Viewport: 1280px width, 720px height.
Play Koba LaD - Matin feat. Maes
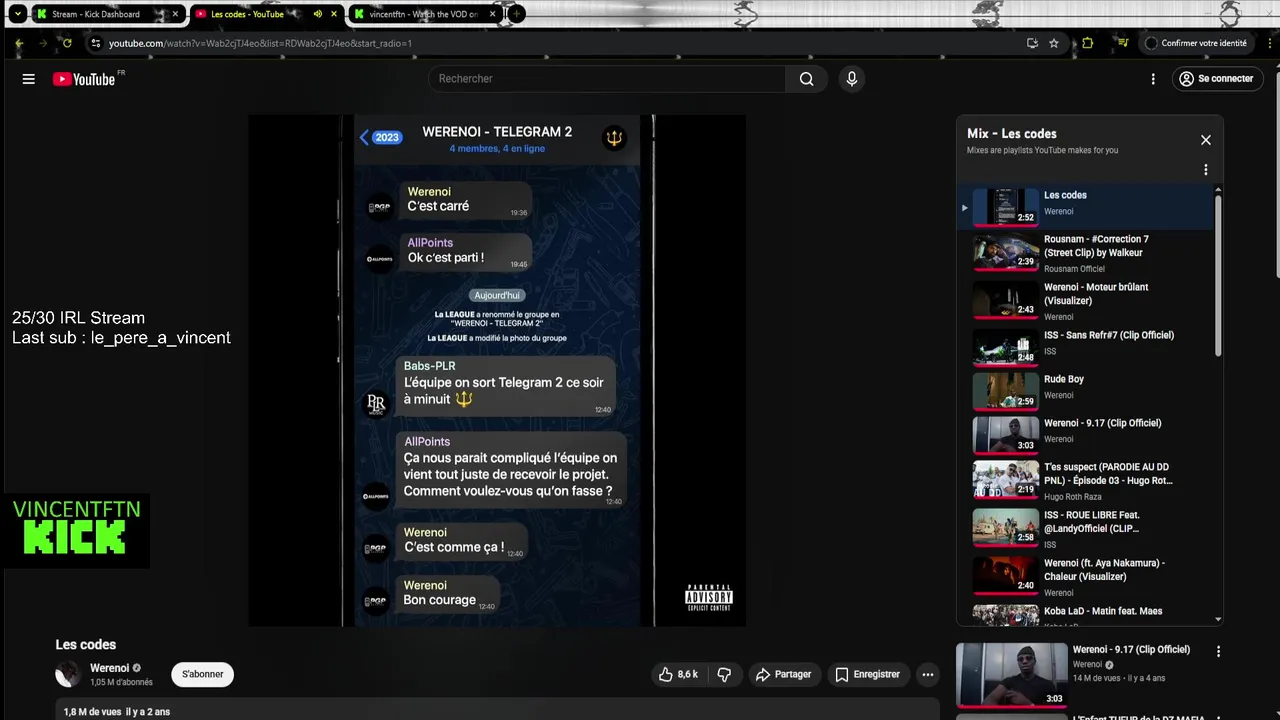[x=1085, y=614]
